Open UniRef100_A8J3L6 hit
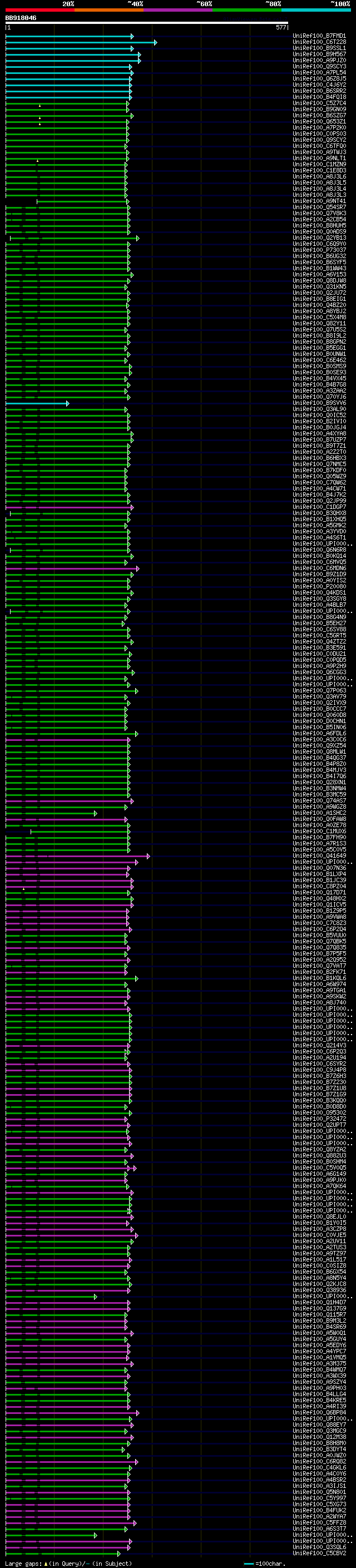 click(x=319, y=176)
